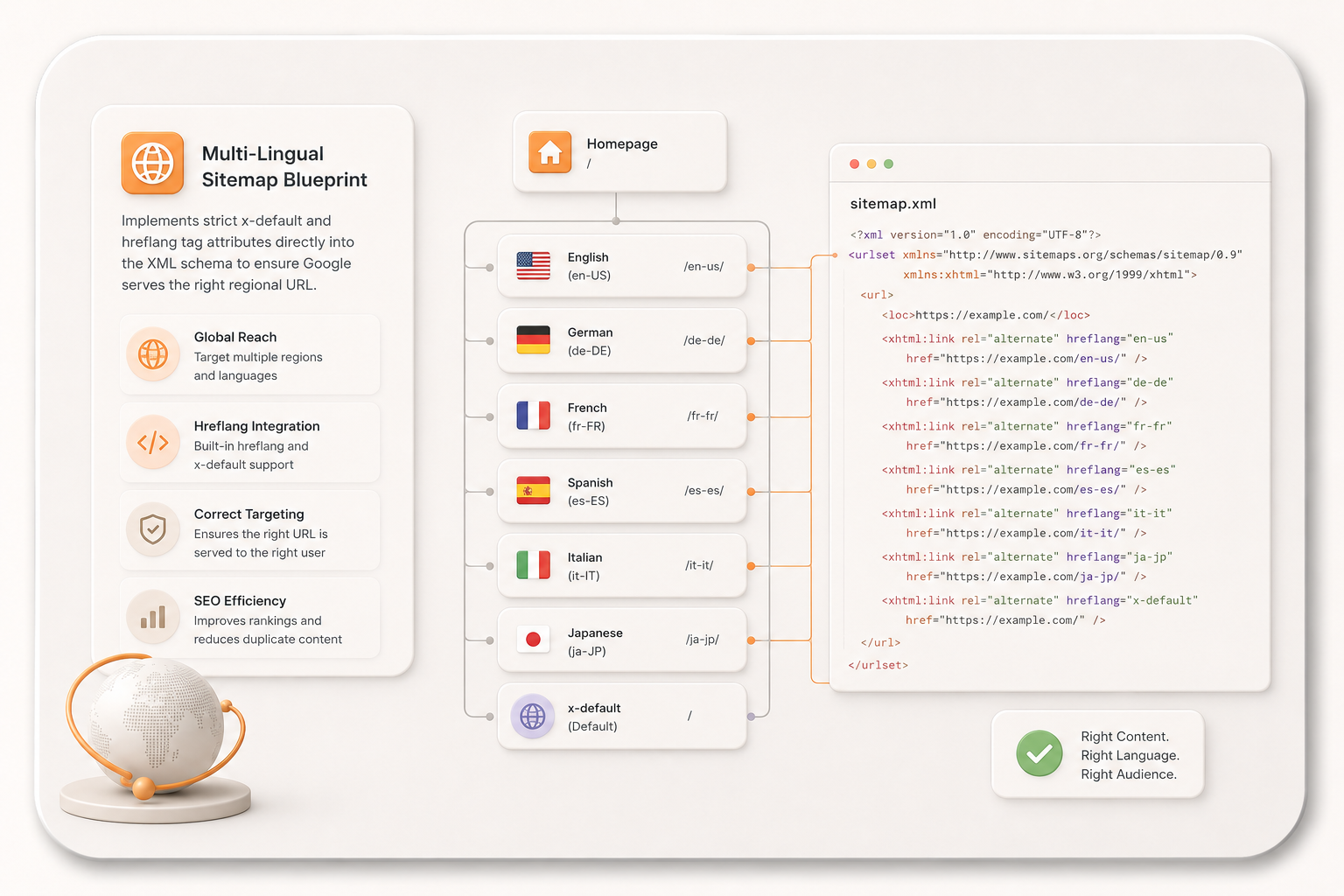Screen dimensions: 1344x896
Task: Click the xmlns:xhtml namespace code line
Action: click(x=1050, y=275)
